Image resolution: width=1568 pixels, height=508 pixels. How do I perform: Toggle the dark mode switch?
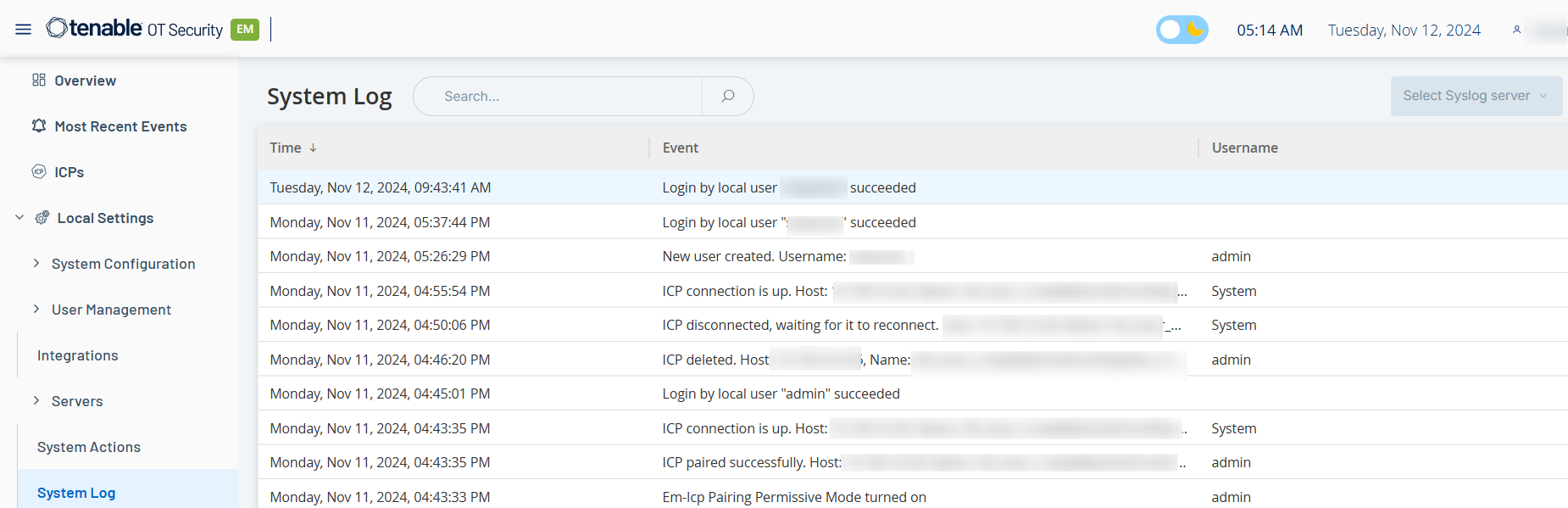click(x=1182, y=30)
